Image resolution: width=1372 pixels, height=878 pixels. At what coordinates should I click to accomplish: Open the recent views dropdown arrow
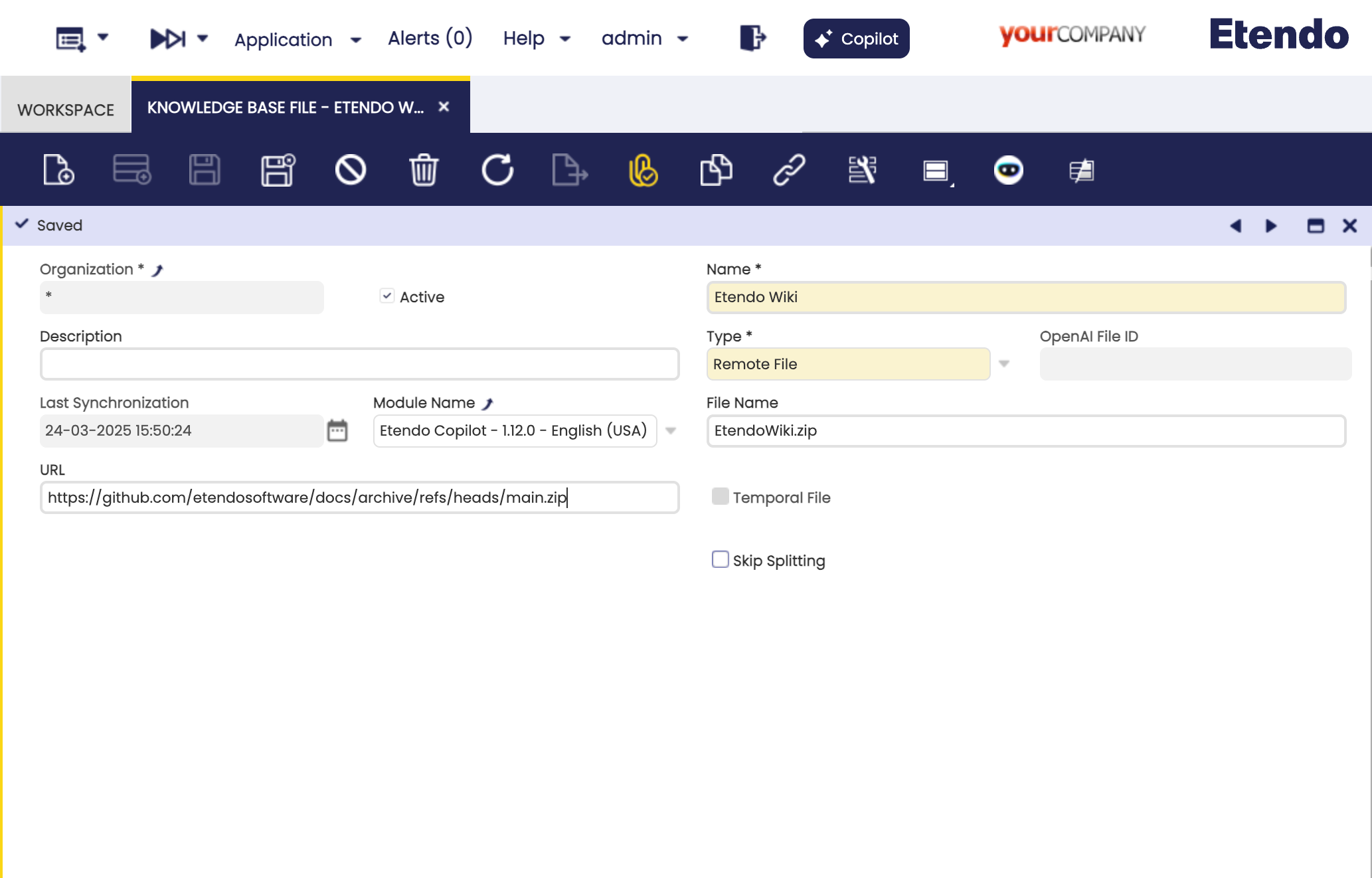203,39
